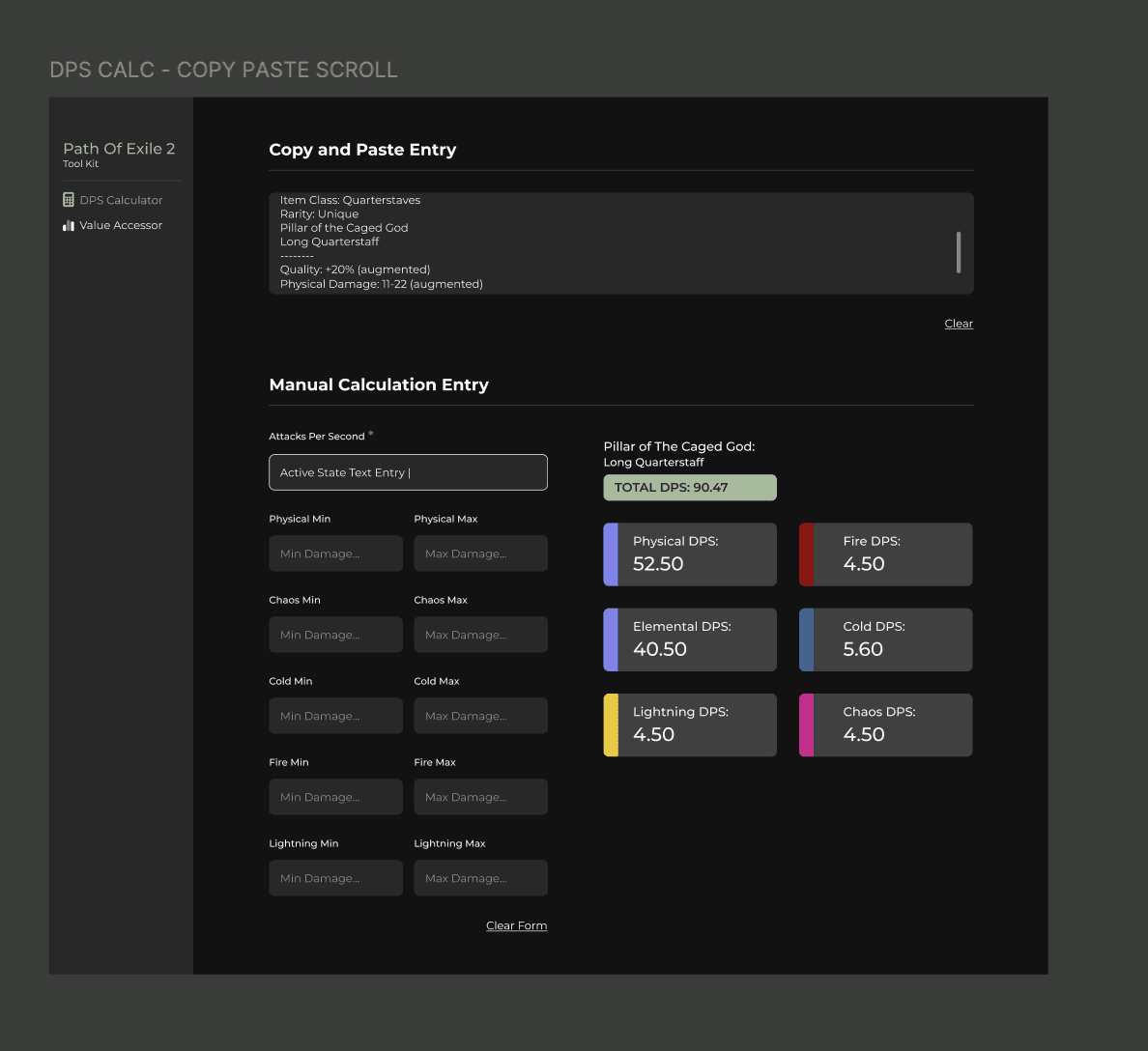Select the Chaos DPS card
Screen dimensions: 1148x1051
pyautogui.click(x=885, y=725)
